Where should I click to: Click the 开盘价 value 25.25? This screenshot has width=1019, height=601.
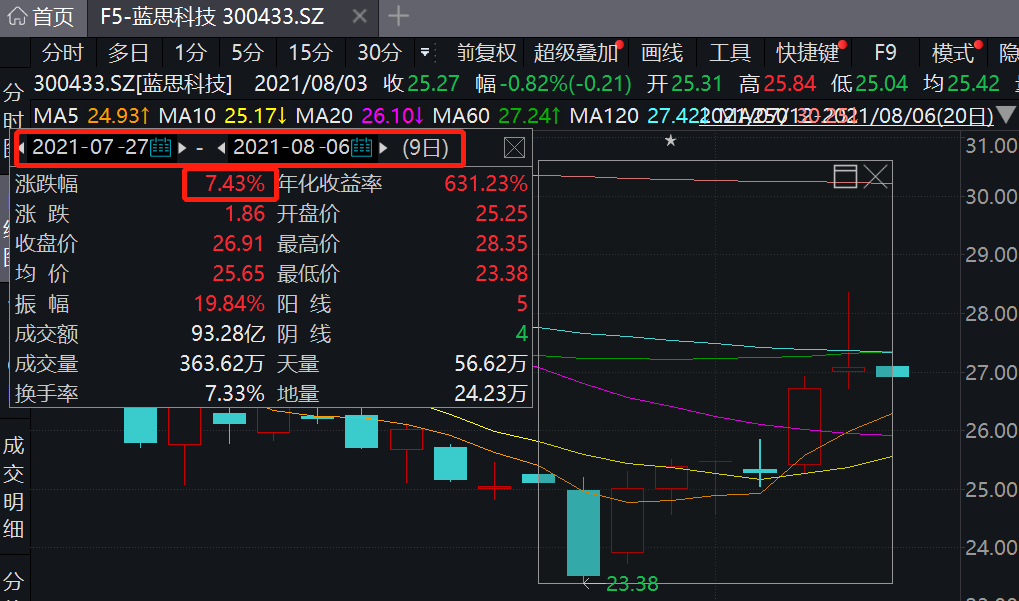(x=501, y=214)
